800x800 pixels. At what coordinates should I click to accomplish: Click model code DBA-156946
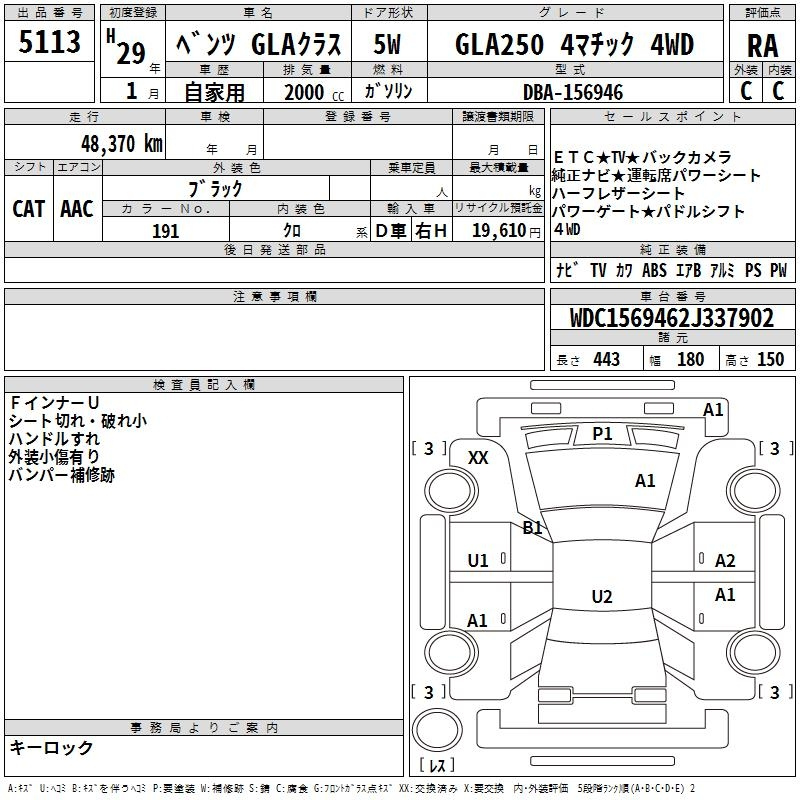click(573, 92)
